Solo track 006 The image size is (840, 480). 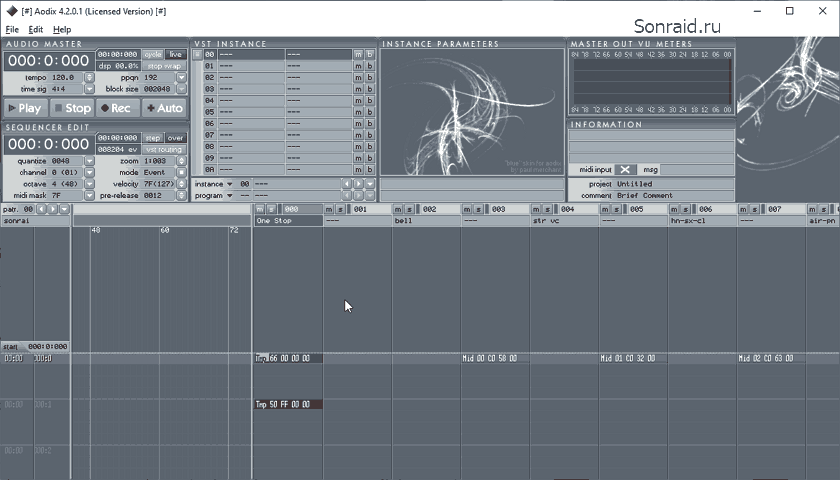click(686, 209)
